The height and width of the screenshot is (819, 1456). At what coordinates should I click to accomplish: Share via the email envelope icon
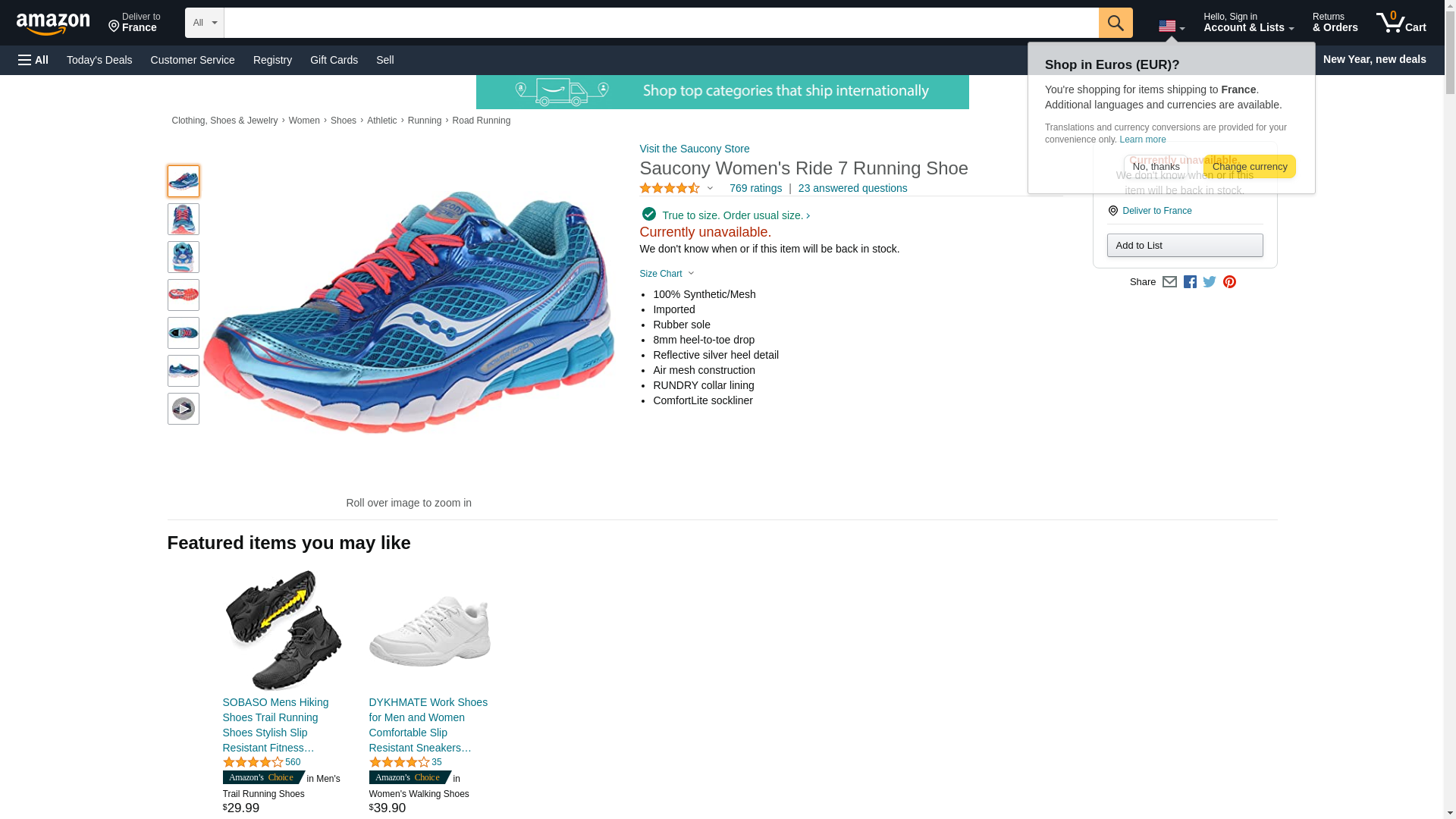tap(1169, 282)
